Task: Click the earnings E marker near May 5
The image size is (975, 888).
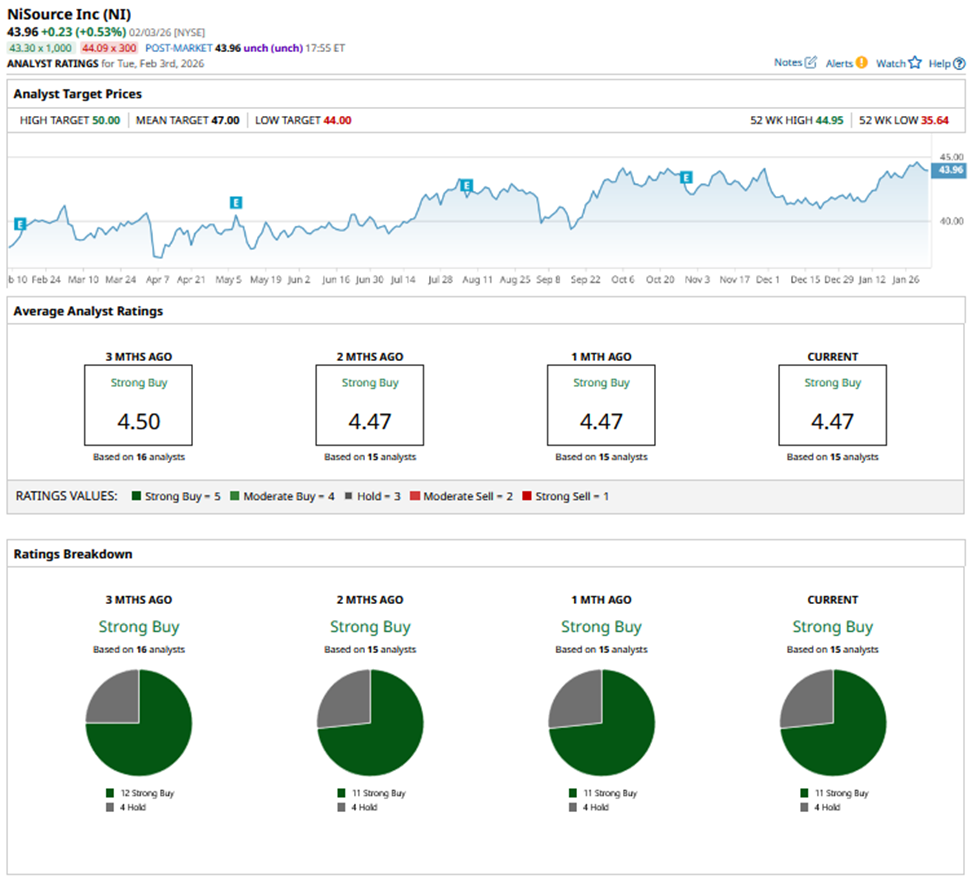Action: tap(236, 202)
